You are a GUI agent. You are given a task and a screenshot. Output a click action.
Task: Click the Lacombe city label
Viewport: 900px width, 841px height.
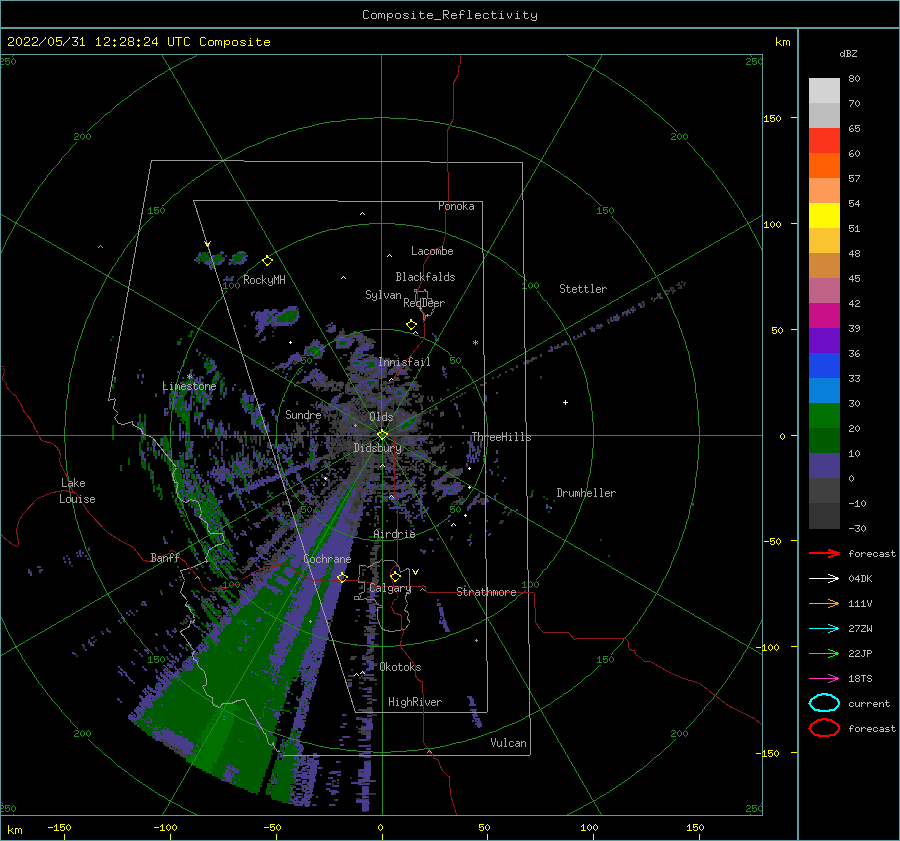(x=432, y=251)
